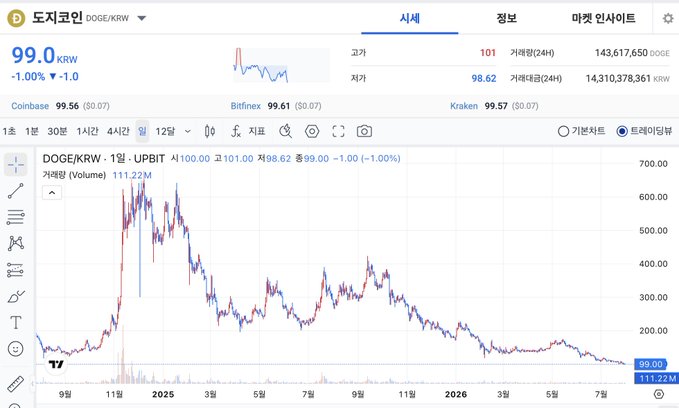This screenshot has height=408, width=679.
Task: Select the text annotation tool
Action: [16, 323]
